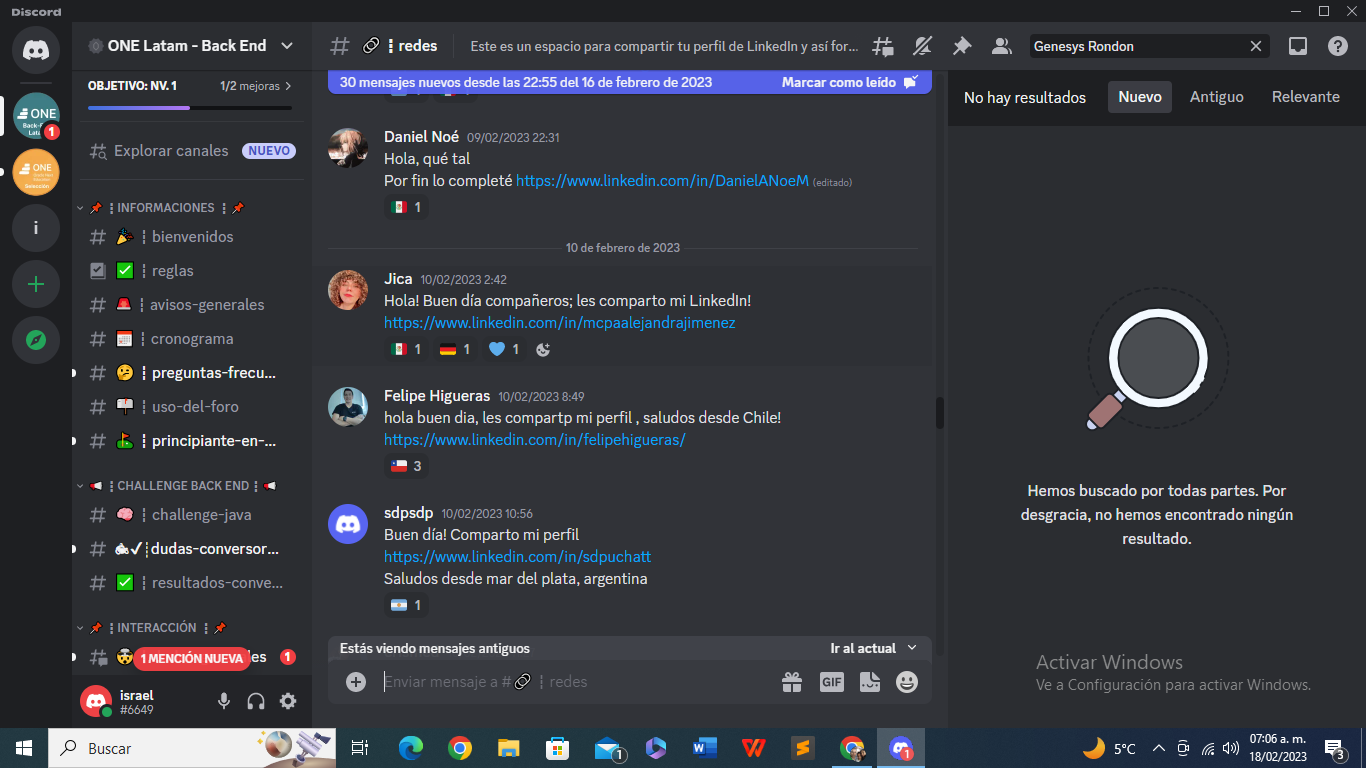The height and width of the screenshot is (768, 1366).
Task: Open sdpsdp's sdpuchatt LinkedIn link
Action: click(x=518, y=557)
